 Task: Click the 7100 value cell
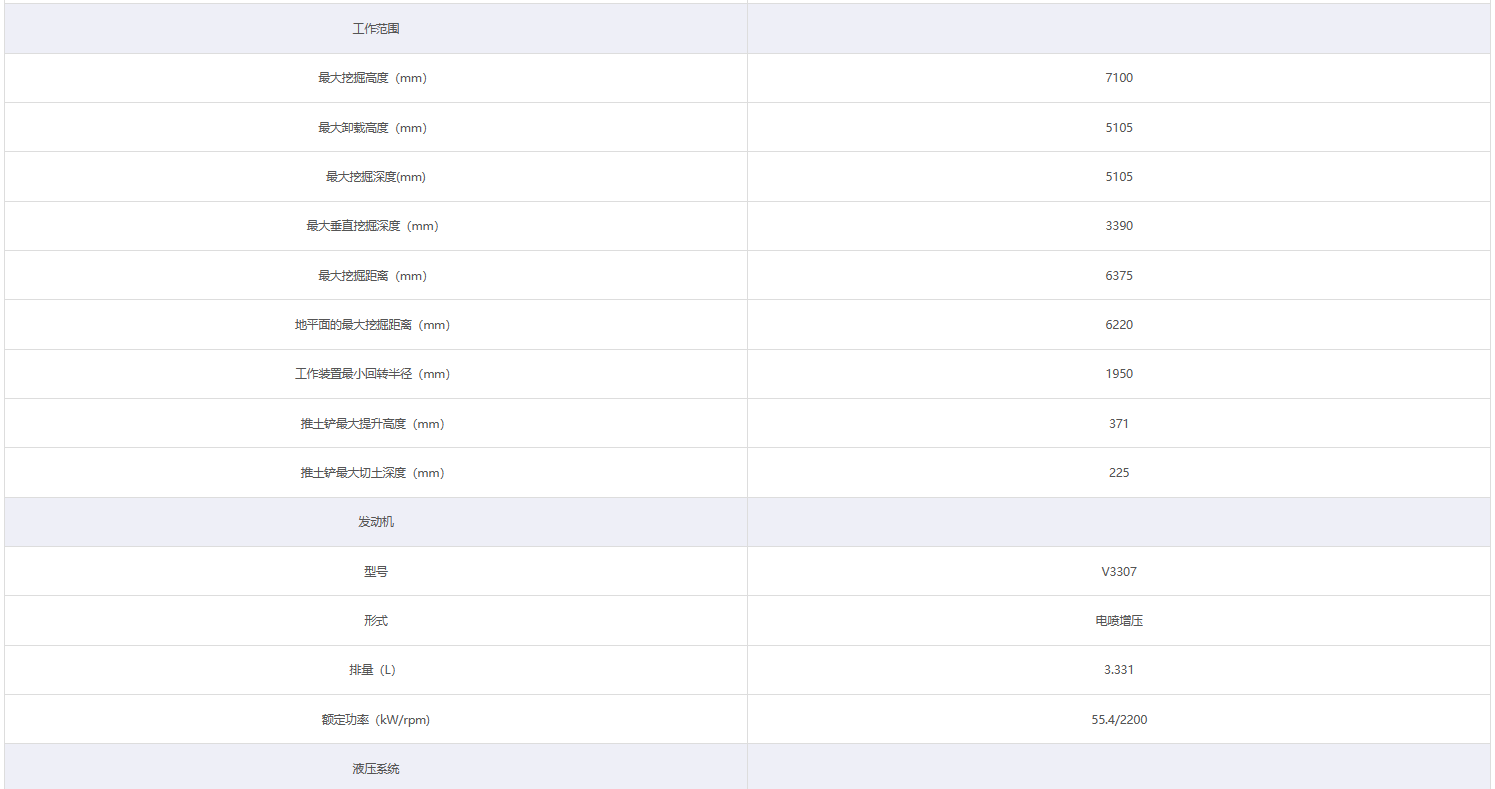click(1119, 78)
